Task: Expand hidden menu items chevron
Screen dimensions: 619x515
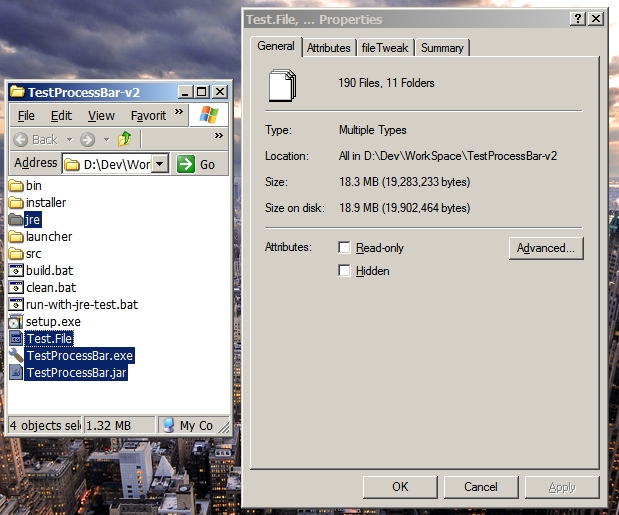Action: tap(179, 112)
